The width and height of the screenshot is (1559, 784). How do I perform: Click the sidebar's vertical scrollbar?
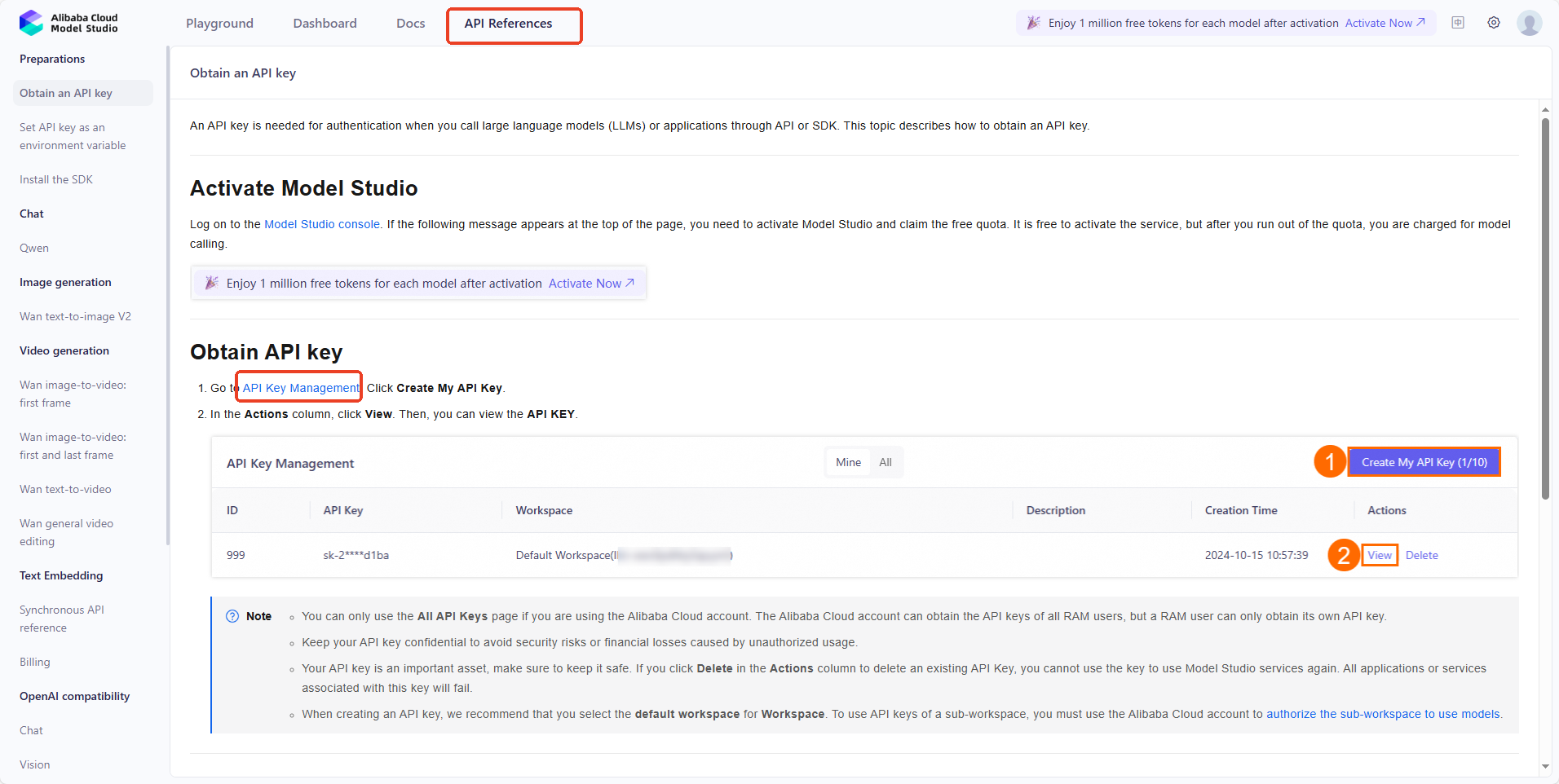click(168, 295)
